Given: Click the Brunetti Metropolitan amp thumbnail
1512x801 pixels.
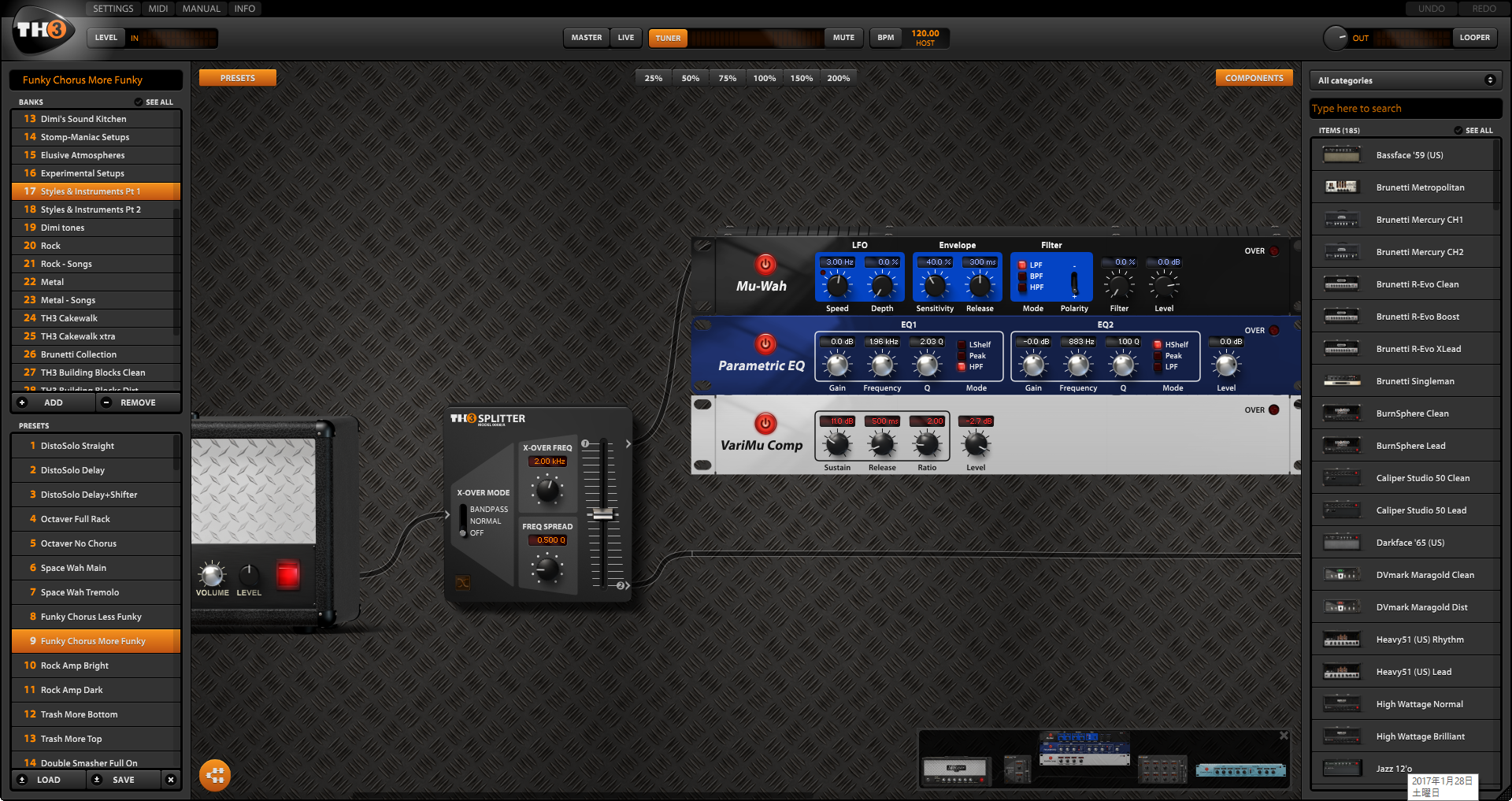Looking at the screenshot, I should coord(1342,187).
